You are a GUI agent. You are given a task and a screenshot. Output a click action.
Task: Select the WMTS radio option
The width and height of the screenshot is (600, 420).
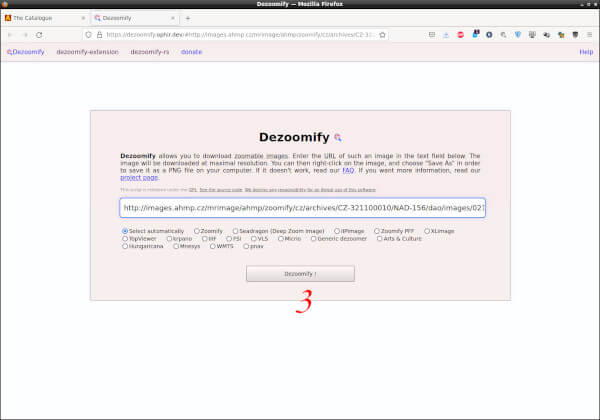click(x=213, y=246)
